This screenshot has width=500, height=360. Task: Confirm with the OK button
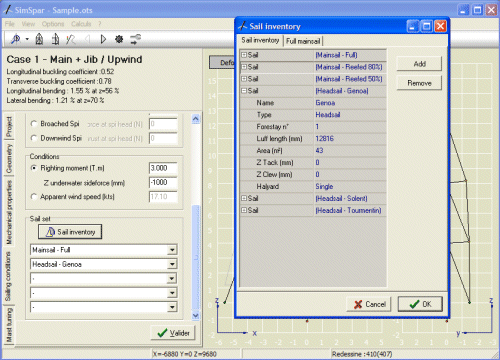pos(420,304)
